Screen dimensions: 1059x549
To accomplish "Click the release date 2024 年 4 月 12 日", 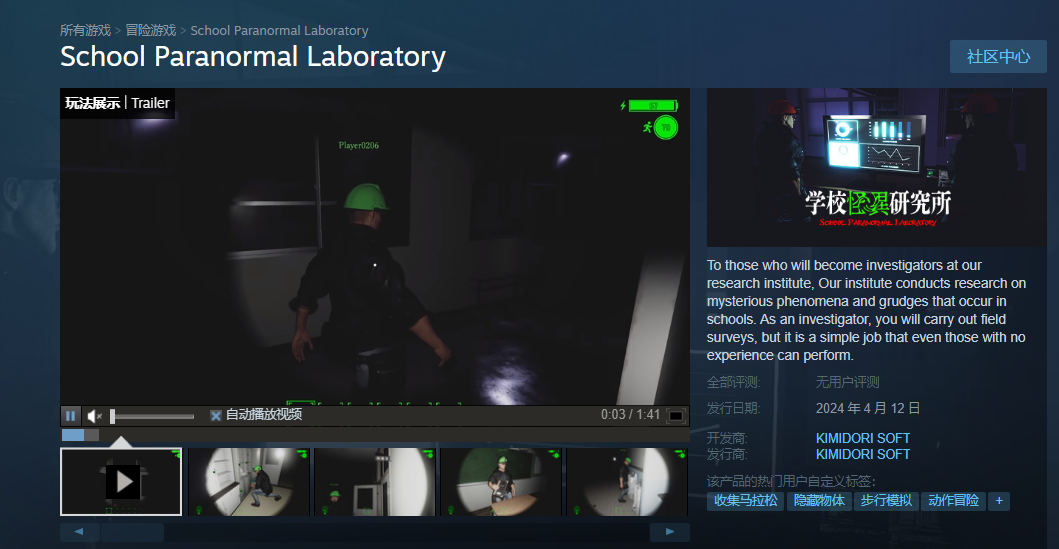I will [x=868, y=409].
